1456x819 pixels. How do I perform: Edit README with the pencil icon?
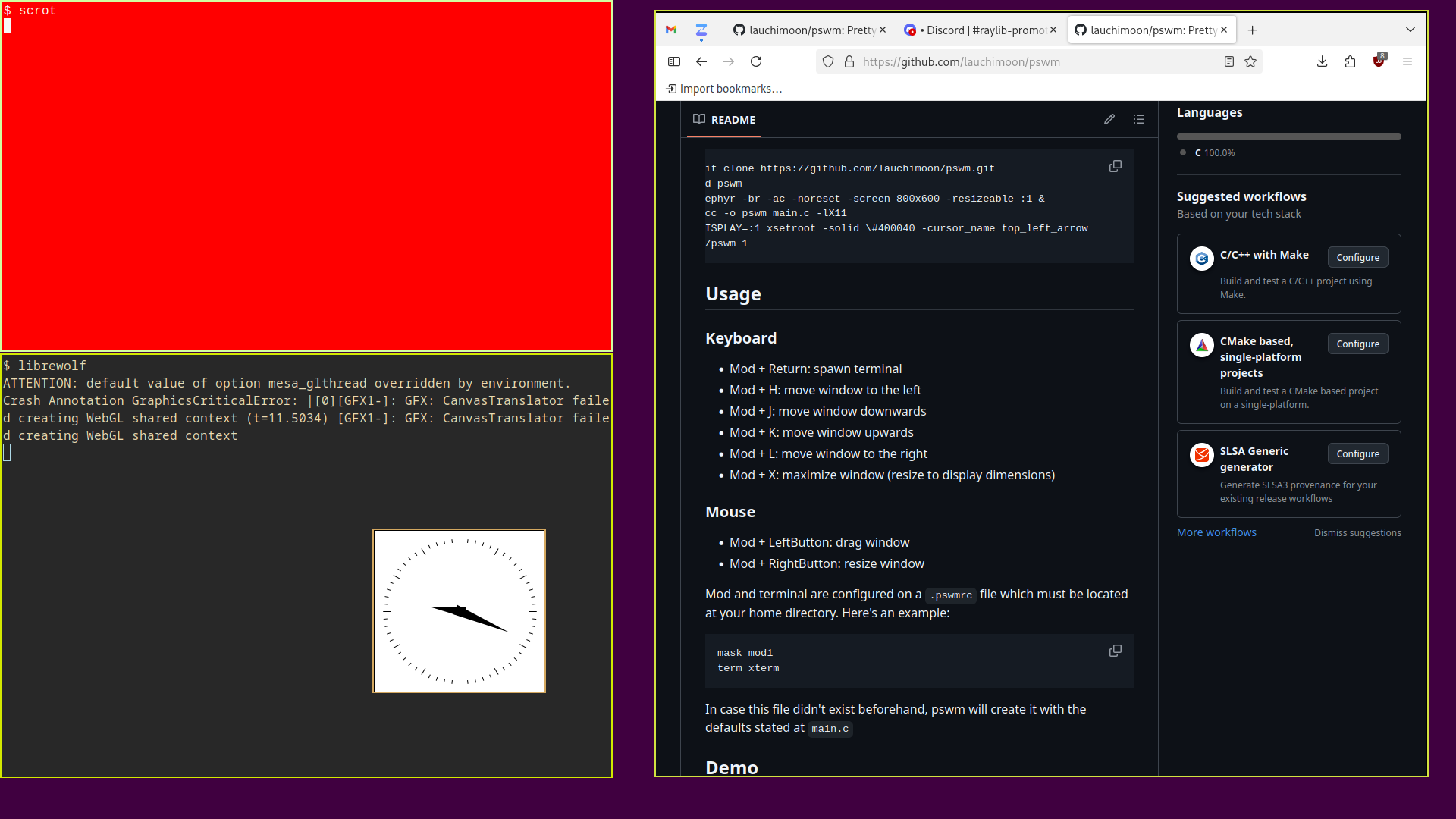coord(1109,119)
